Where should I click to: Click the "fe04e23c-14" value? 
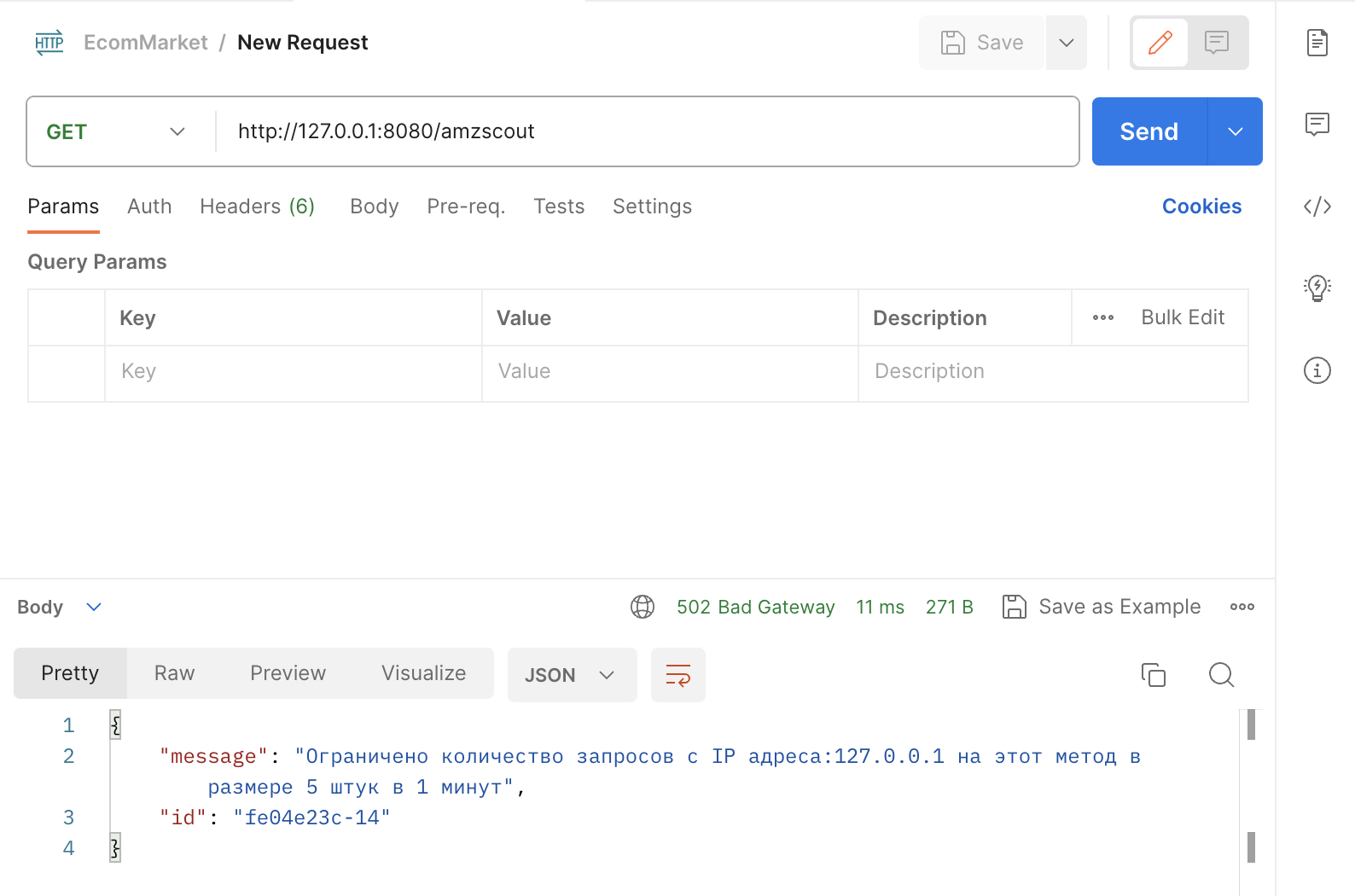(311, 818)
